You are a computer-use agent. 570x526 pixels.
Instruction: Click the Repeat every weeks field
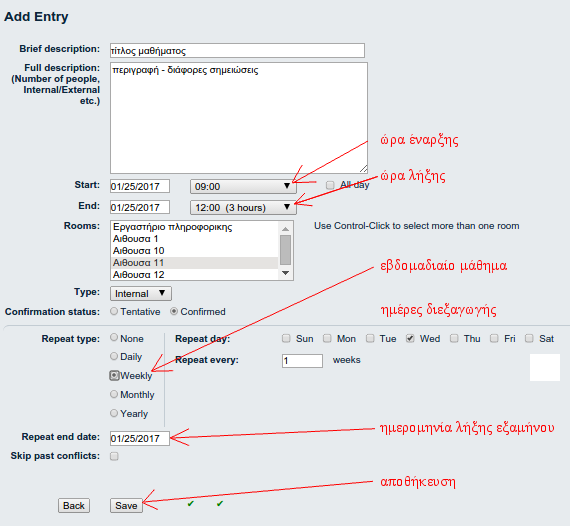302,361
